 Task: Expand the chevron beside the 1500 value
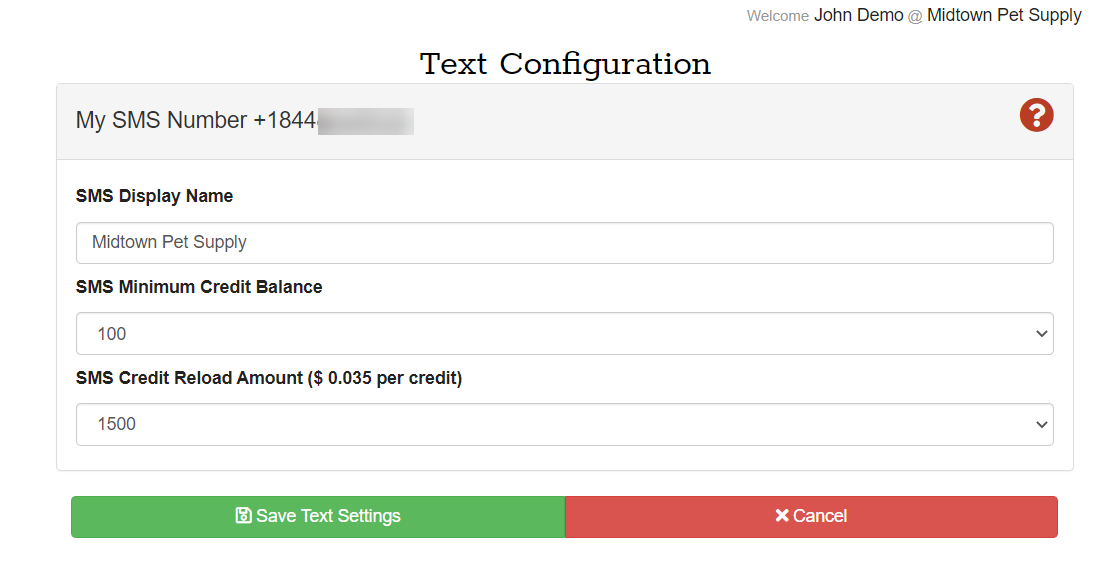click(x=1041, y=424)
